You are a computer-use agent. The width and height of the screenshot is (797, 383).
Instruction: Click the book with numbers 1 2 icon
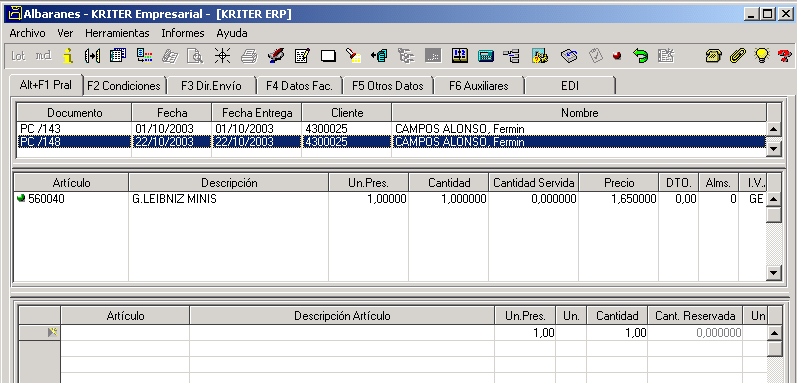point(459,55)
